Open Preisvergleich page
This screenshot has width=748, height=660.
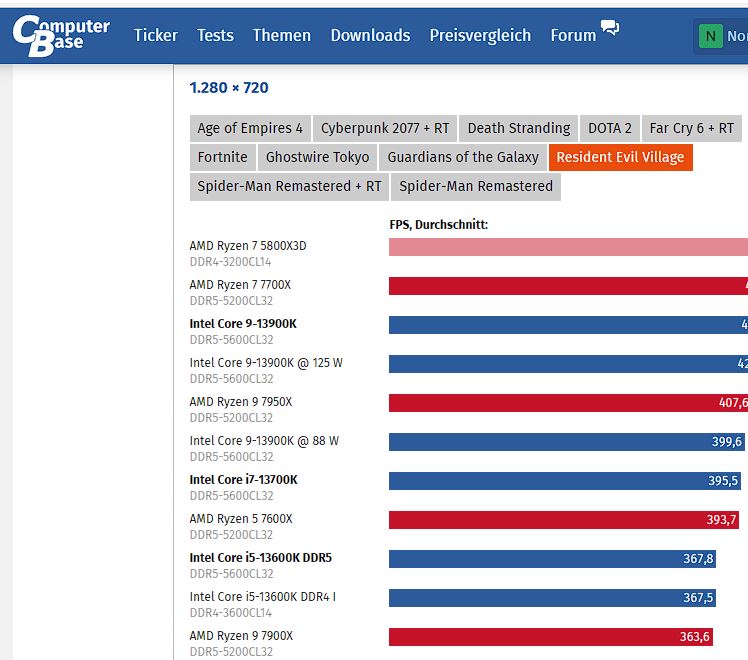point(480,35)
